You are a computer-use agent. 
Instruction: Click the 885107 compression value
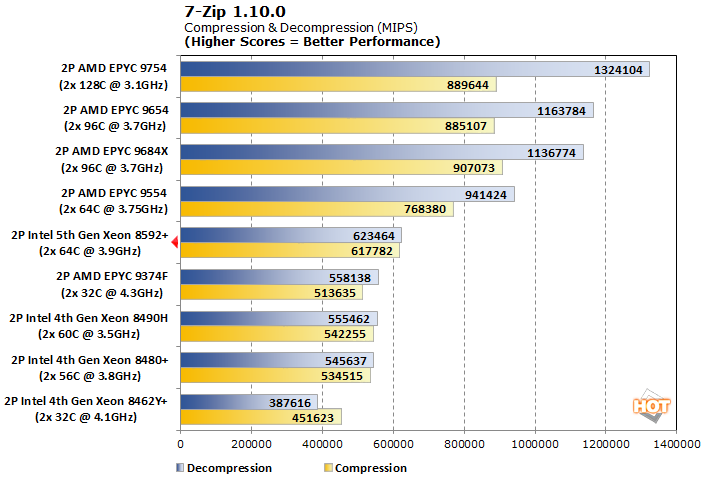466,126
